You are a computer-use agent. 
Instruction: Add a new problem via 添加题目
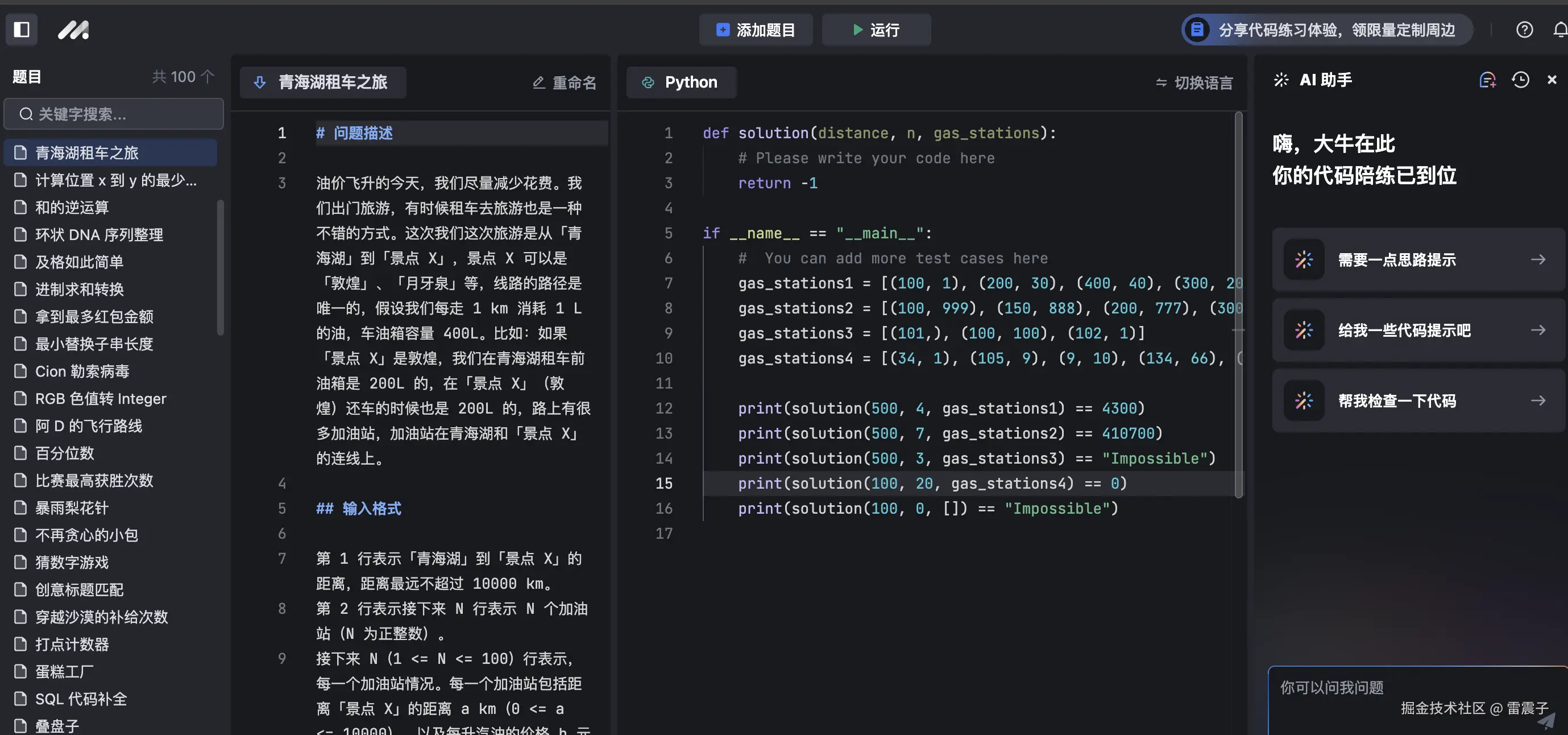pos(756,29)
